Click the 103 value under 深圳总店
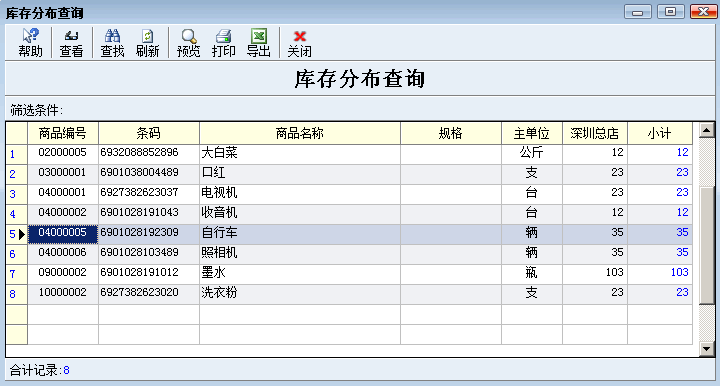The height and width of the screenshot is (386, 720). coord(614,272)
